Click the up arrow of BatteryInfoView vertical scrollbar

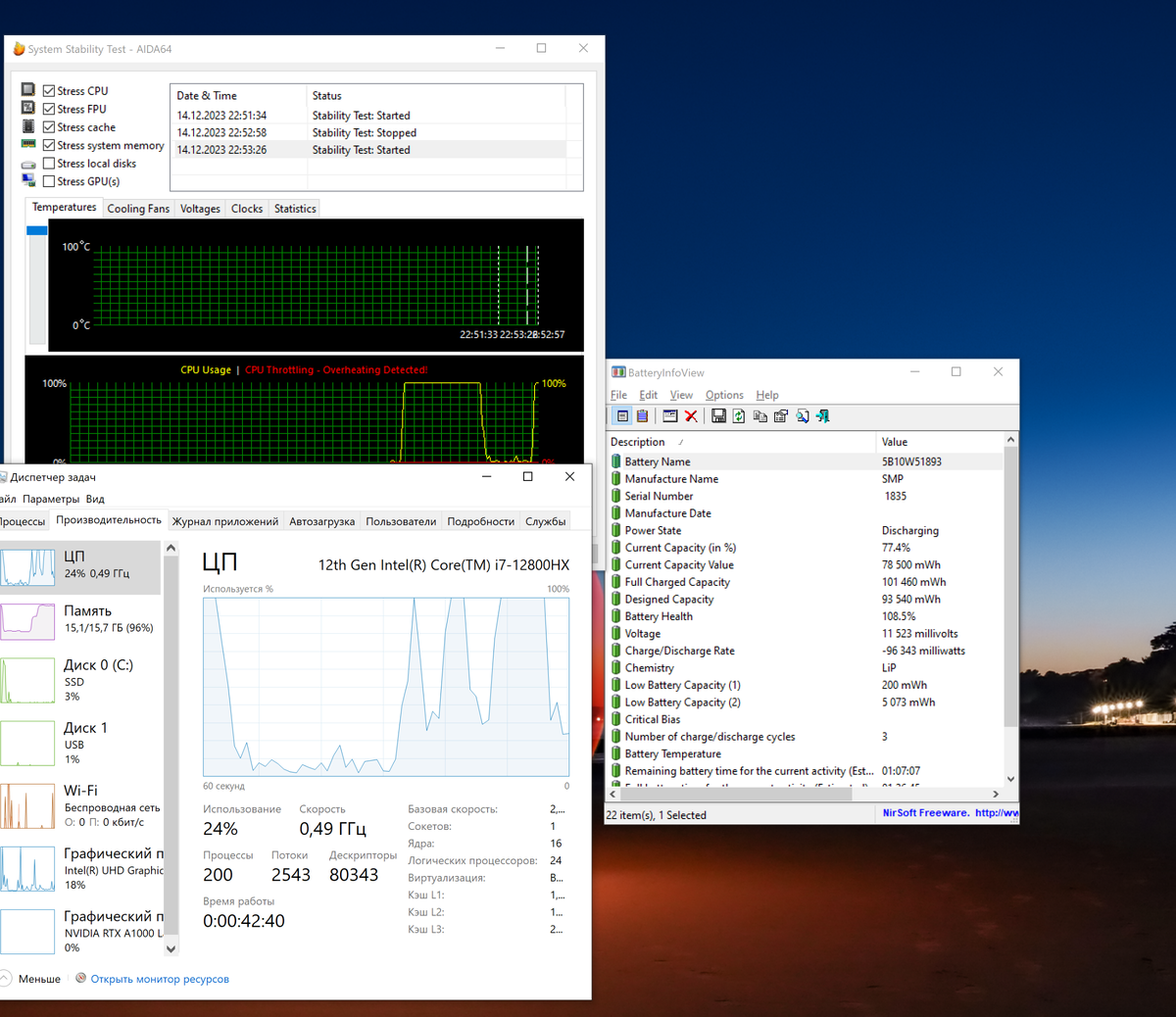click(x=1010, y=441)
